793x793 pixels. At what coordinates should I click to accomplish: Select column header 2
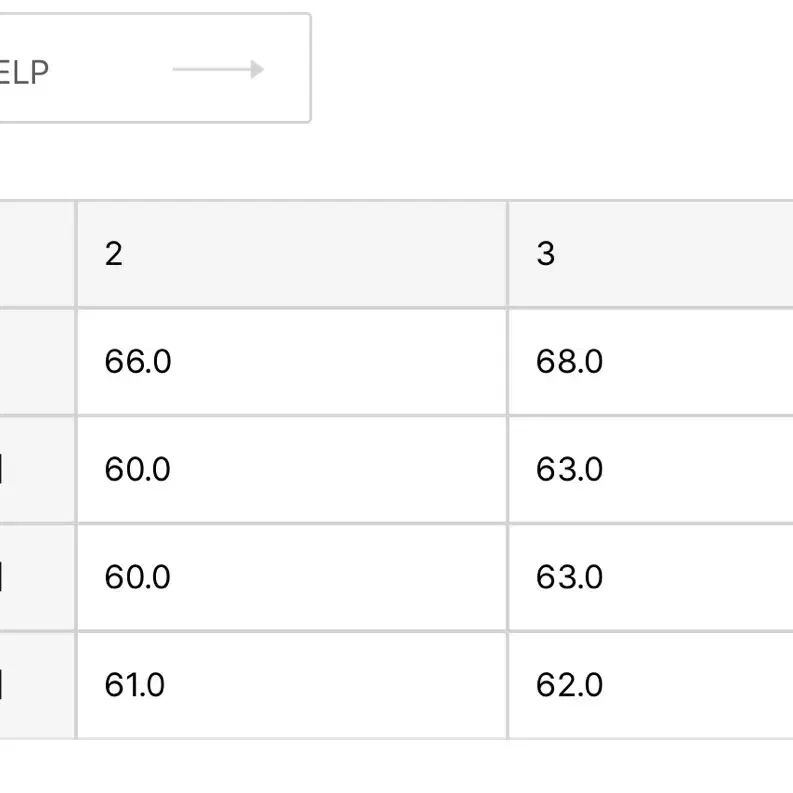tap(292, 254)
